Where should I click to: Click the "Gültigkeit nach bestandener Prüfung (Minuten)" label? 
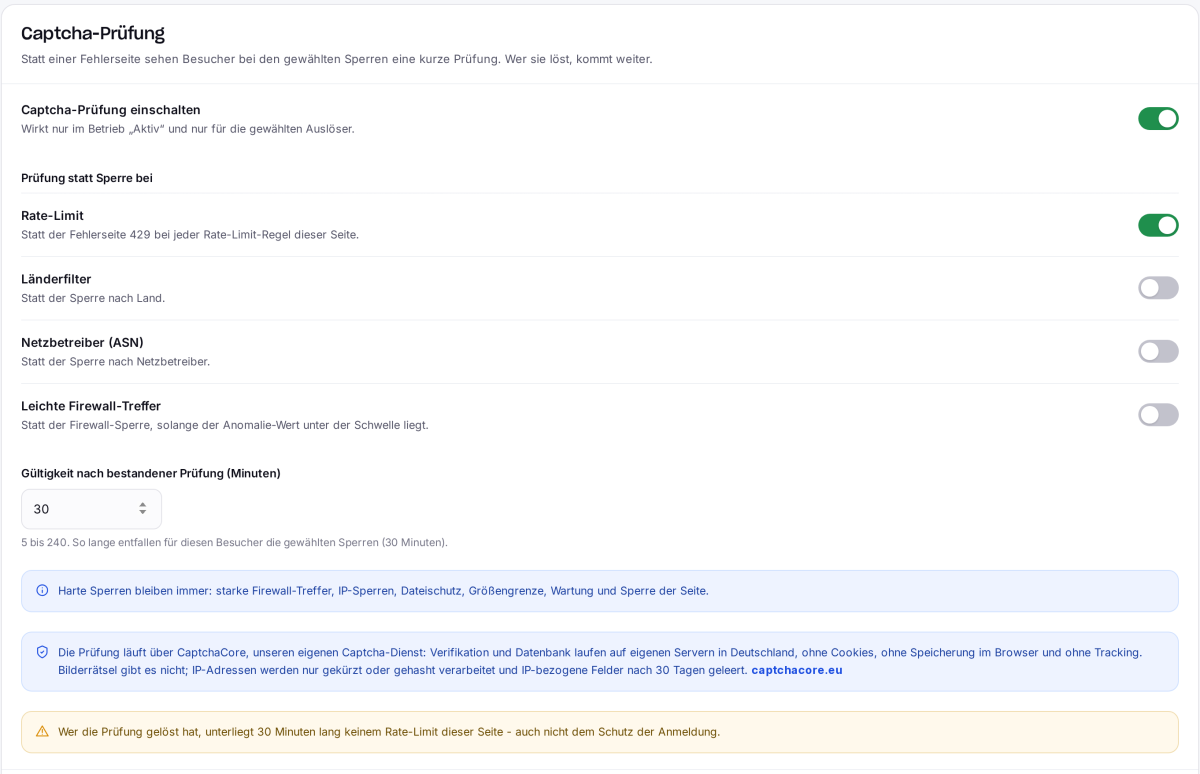(151, 473)
